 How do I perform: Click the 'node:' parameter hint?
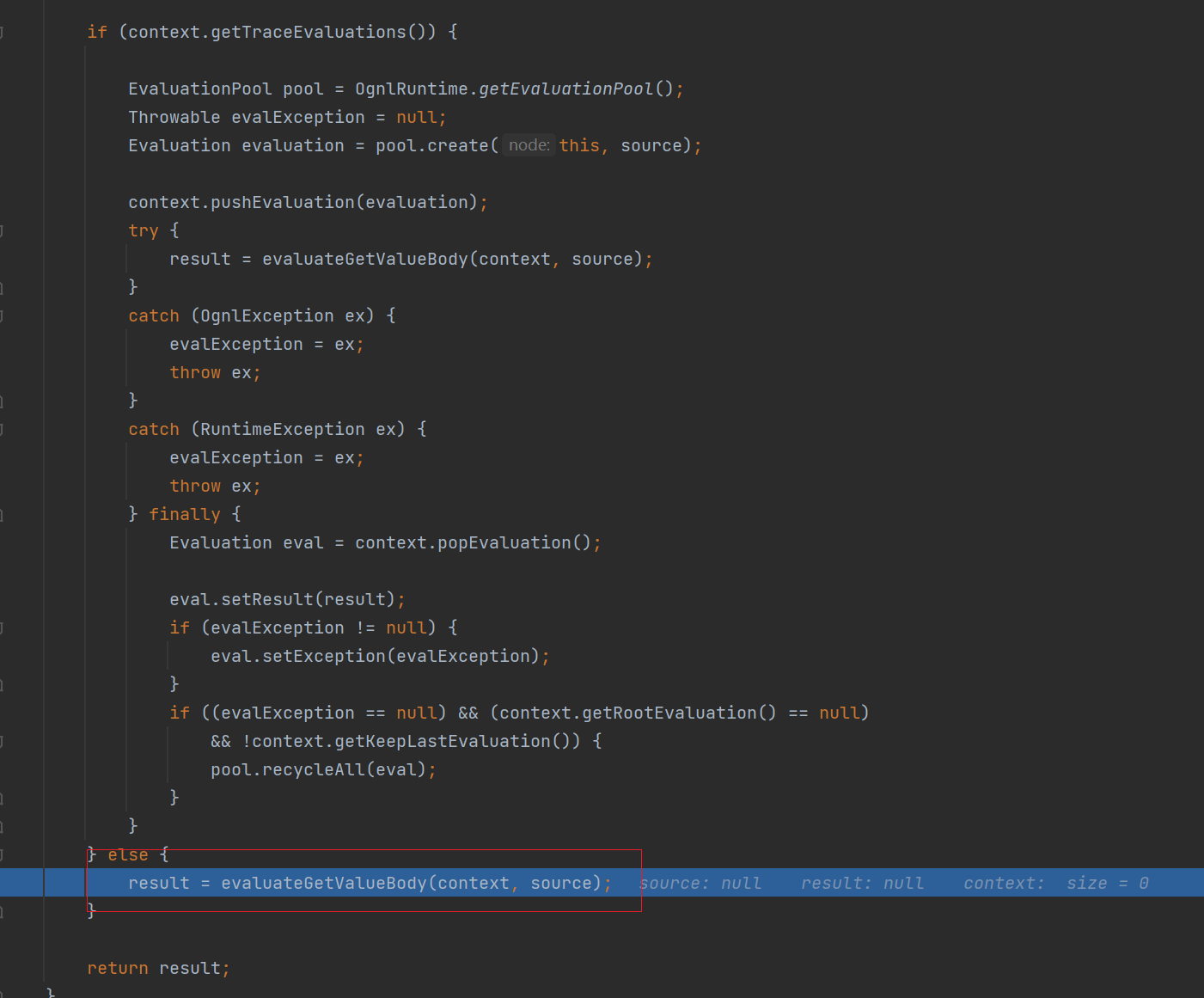point(529,145)
